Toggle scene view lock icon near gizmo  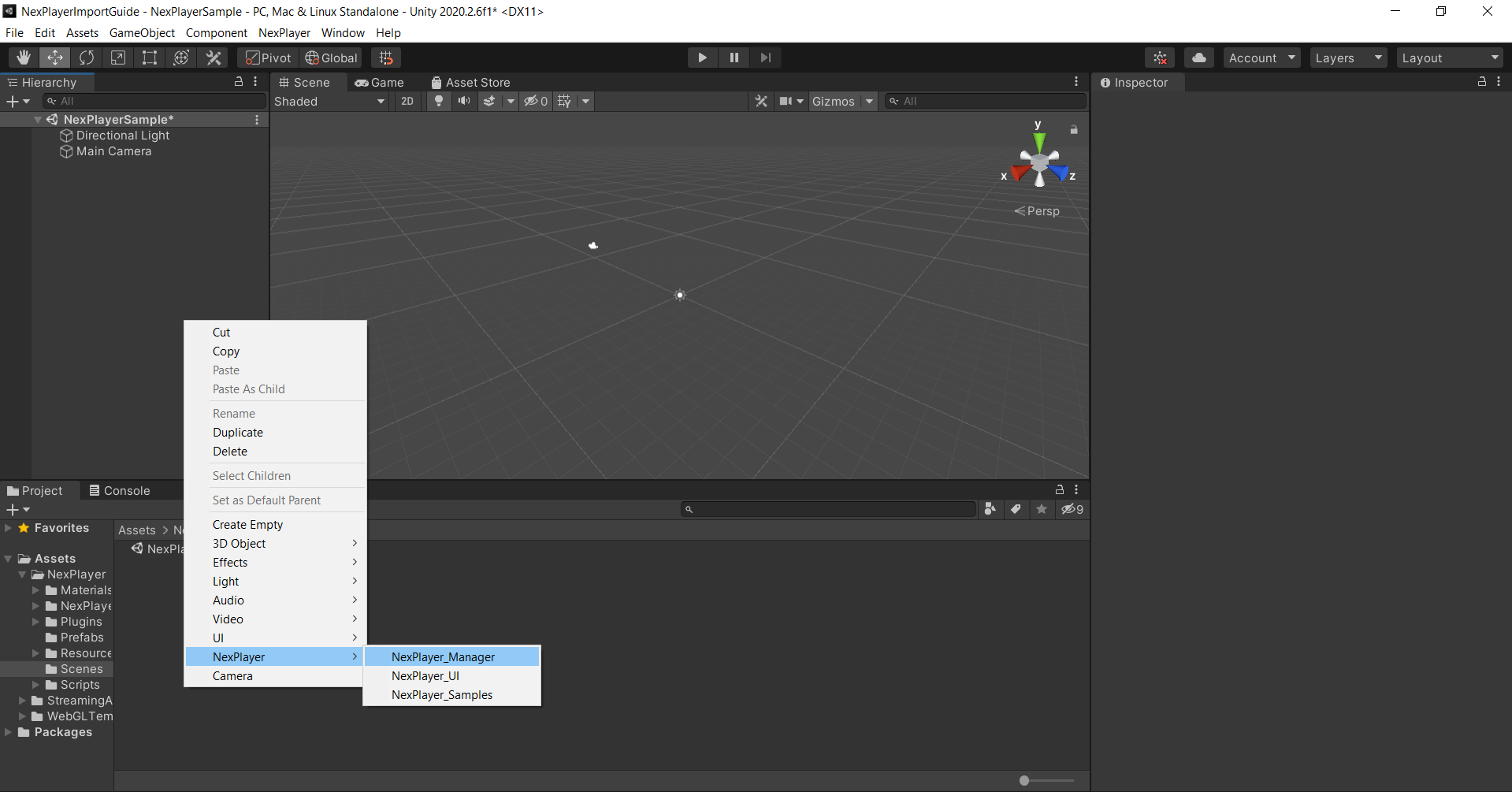click(x=1073, y=129)
